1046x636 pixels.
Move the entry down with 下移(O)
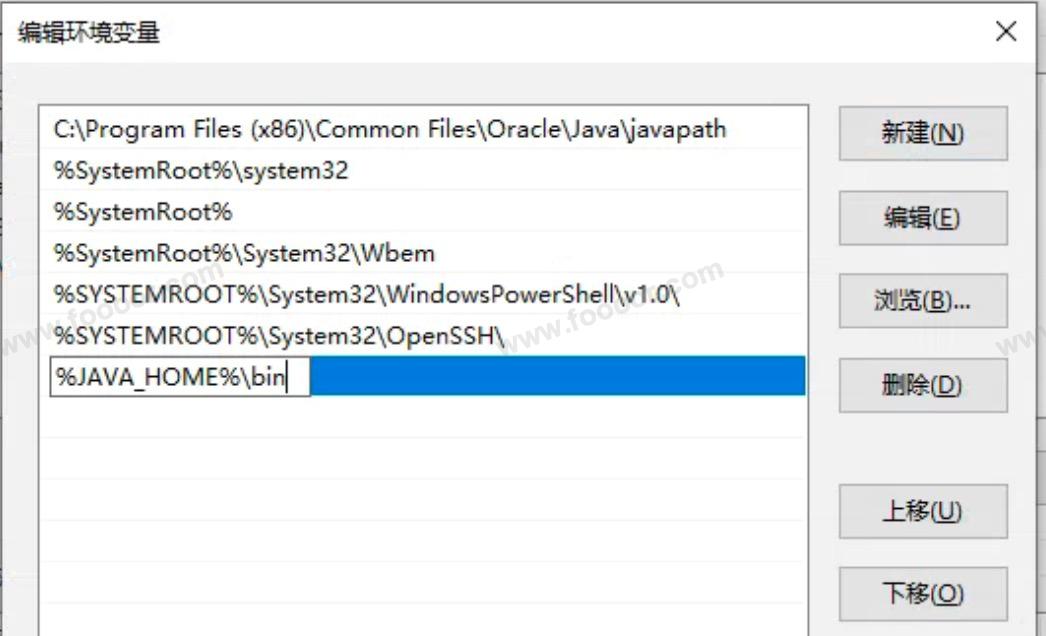coord(922,594)
